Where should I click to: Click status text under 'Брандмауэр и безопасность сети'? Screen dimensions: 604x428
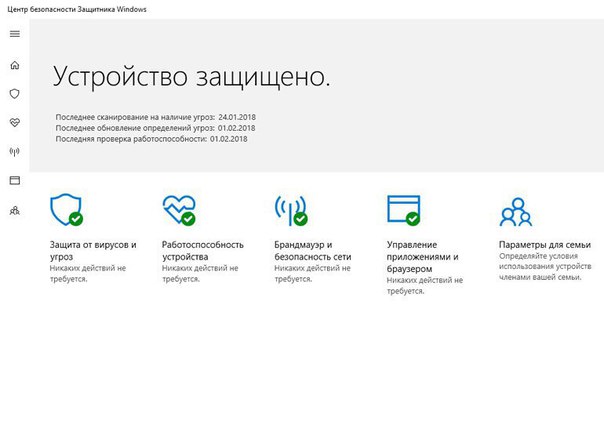pos(312,274)
